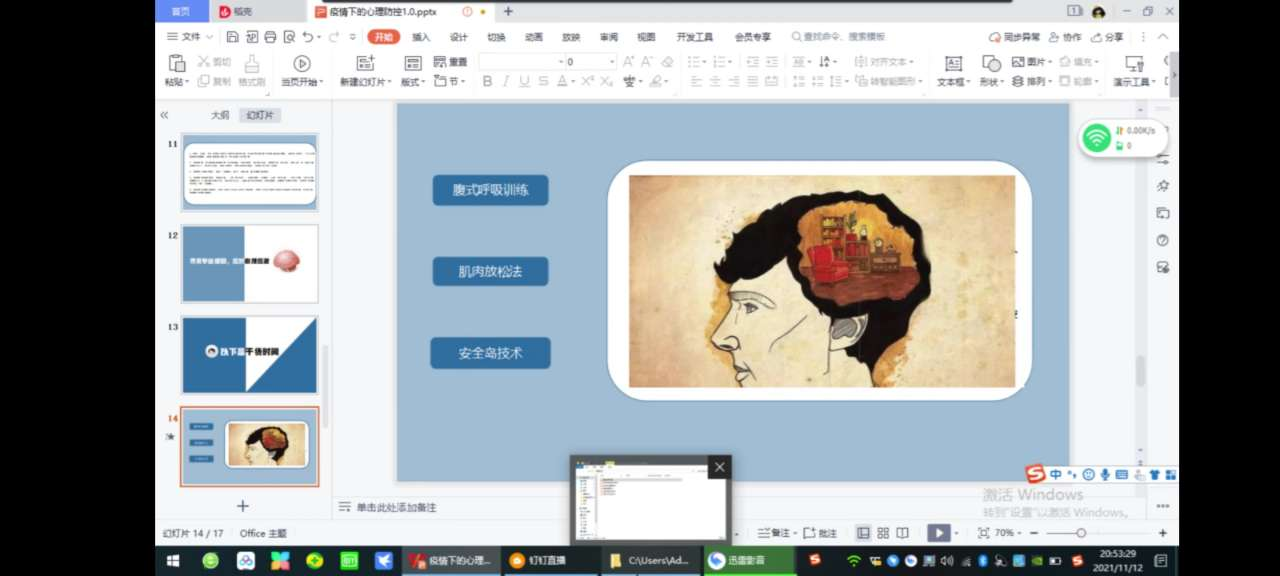The image size is (1280, 576).
Task: Click the Save icon in quick access toolbar
Action: pyautogui.click(x=232, y=37)
